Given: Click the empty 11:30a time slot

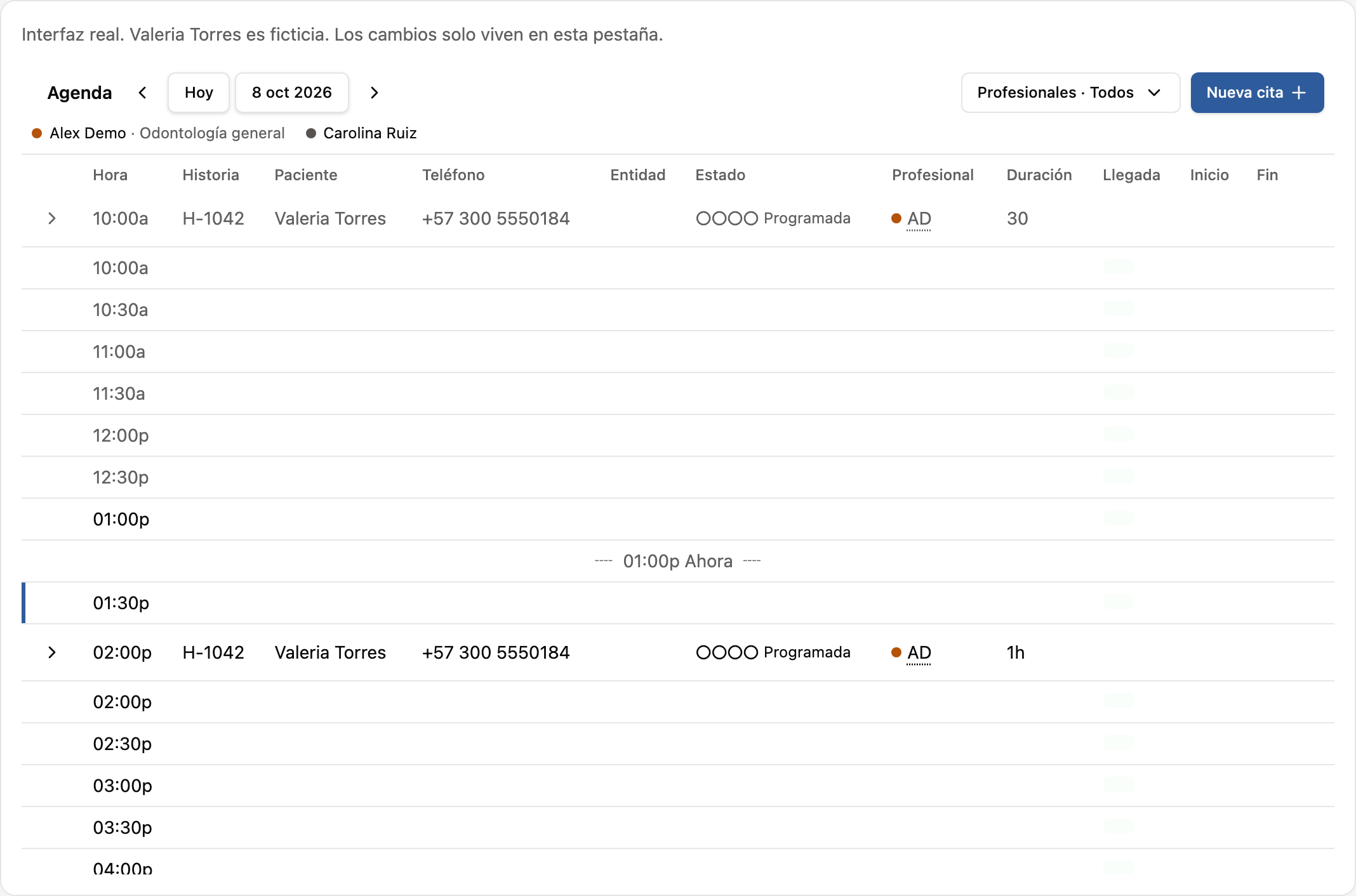Looking at the screenshot, I should point(678,393).
